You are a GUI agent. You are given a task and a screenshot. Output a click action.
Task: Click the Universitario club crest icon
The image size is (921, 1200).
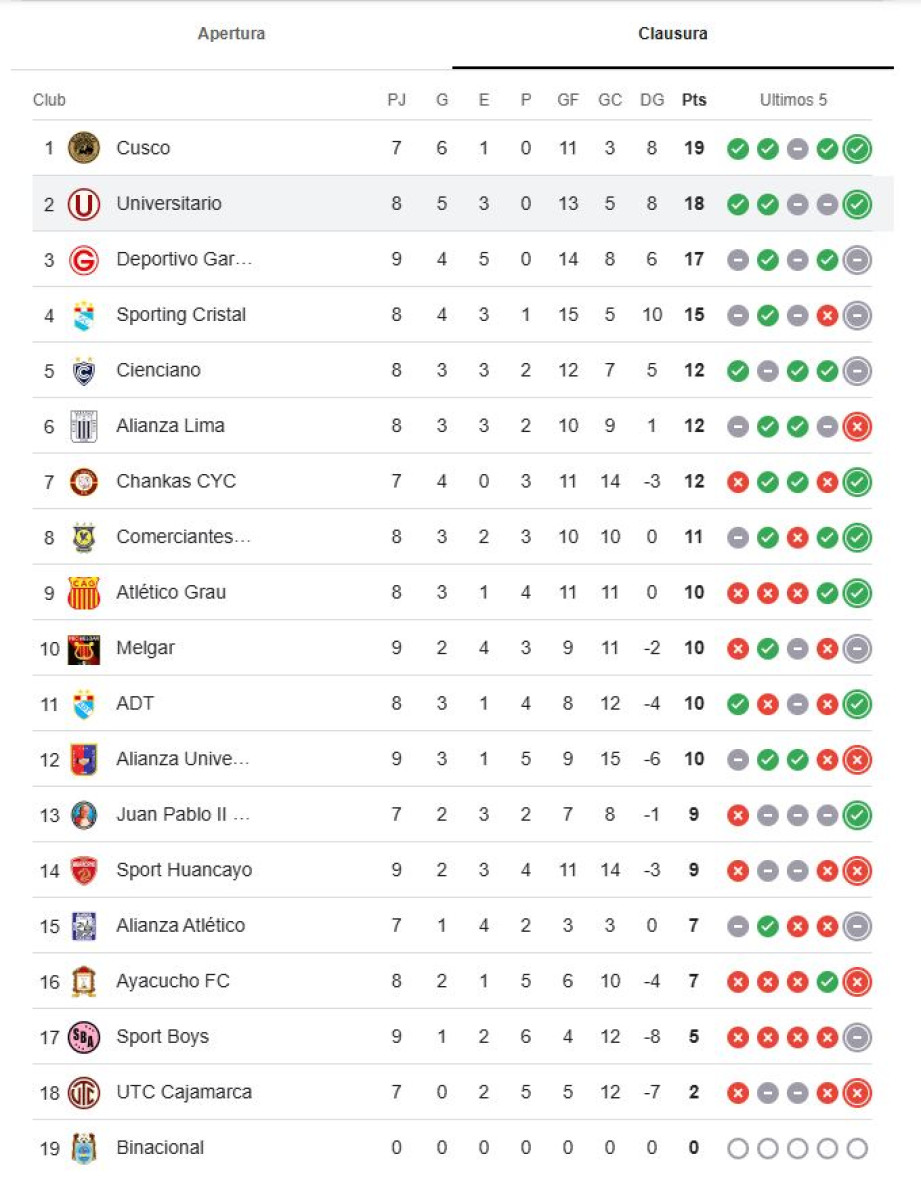coord(84,204)
